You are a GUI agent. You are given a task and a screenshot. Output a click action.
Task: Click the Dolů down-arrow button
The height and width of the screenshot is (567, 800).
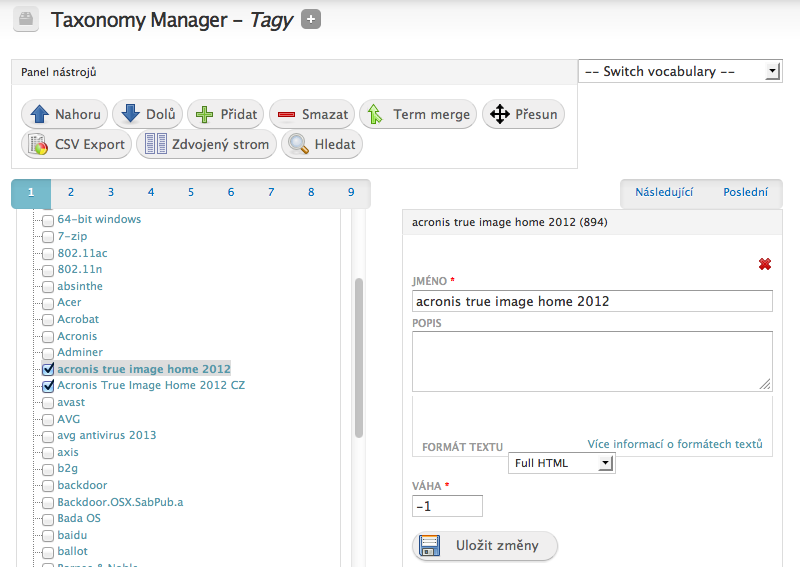(x=147, y=114)
